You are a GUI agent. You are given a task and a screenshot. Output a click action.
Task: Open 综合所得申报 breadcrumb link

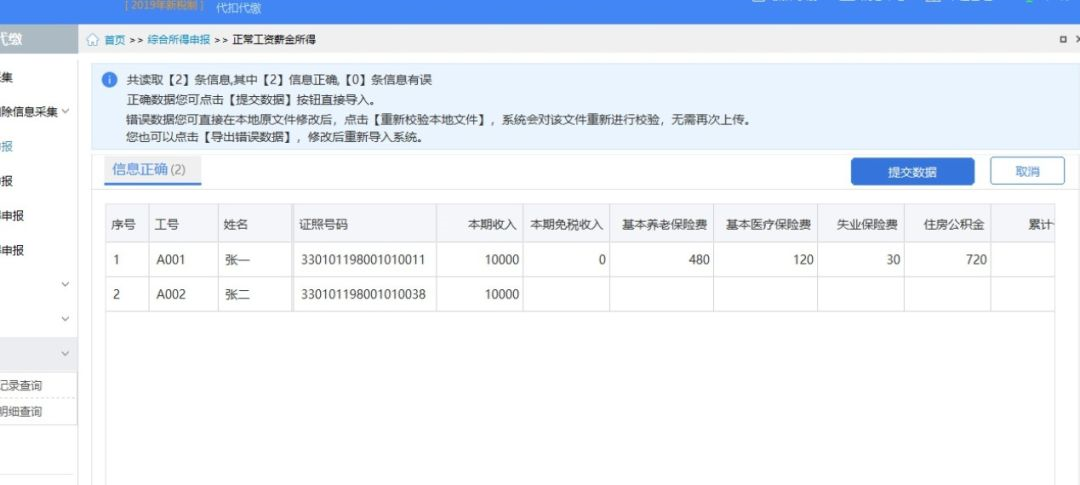(x=178, y=40)
